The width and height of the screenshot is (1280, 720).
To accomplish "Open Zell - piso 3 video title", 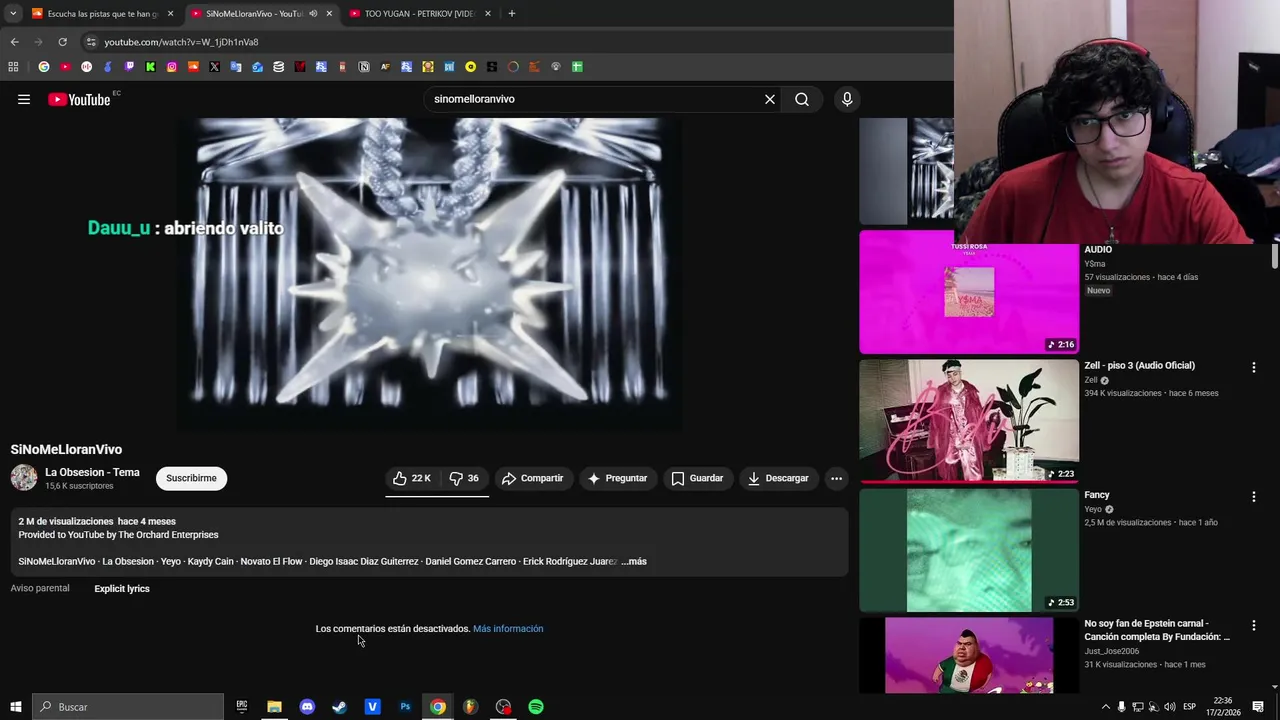I will 1139,366.
